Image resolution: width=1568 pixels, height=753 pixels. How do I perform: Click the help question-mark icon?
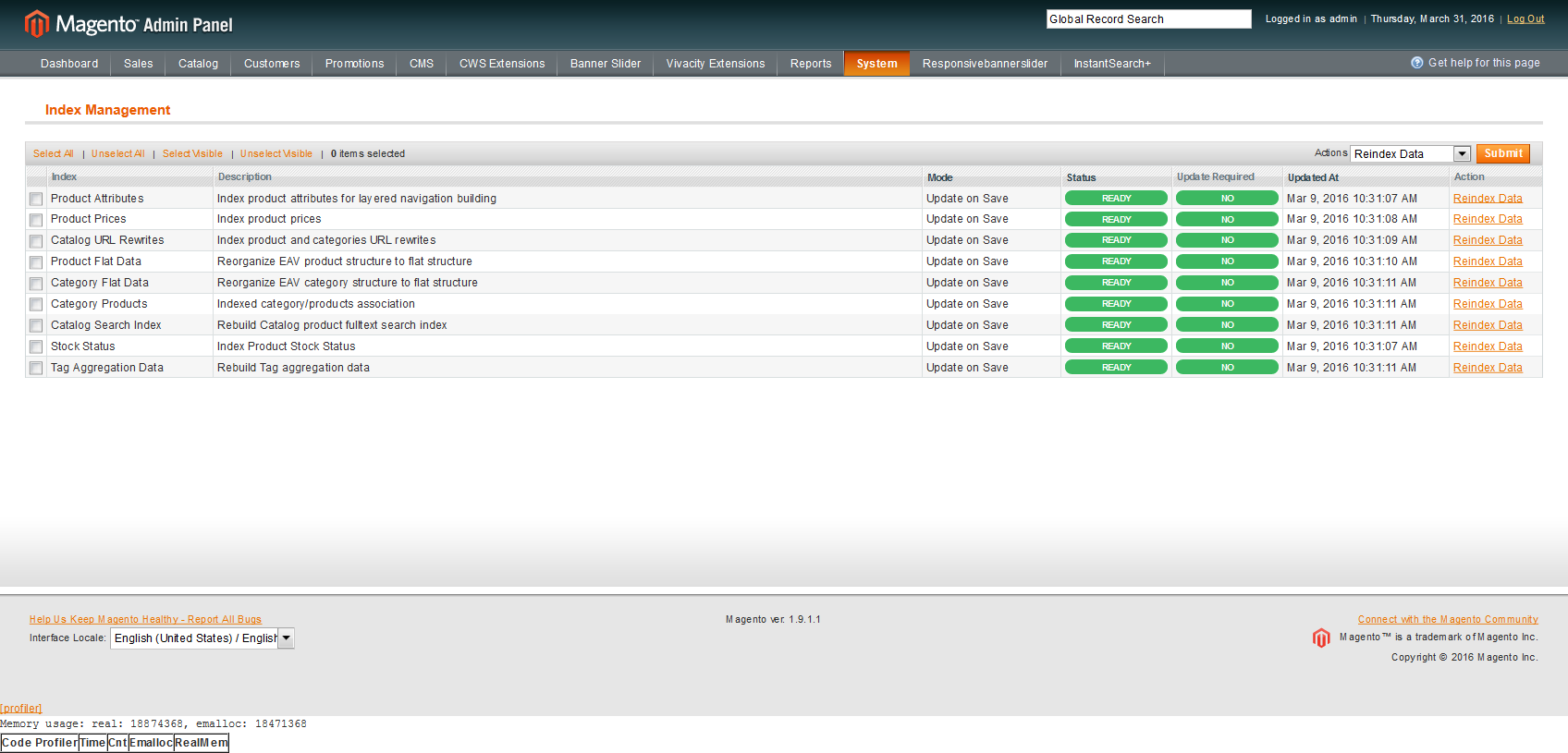point(1416,63)
